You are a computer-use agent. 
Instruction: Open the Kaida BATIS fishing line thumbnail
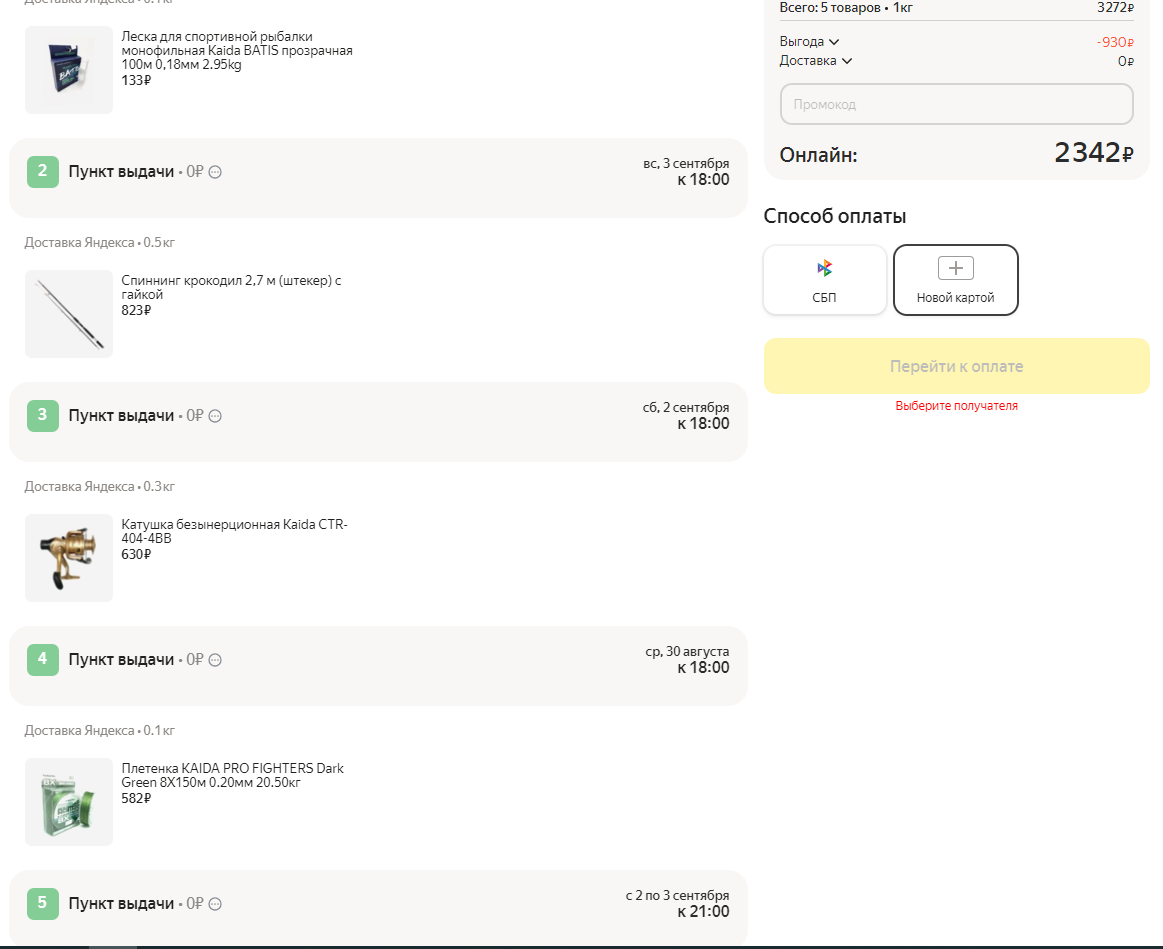click(x=69, y=70)
